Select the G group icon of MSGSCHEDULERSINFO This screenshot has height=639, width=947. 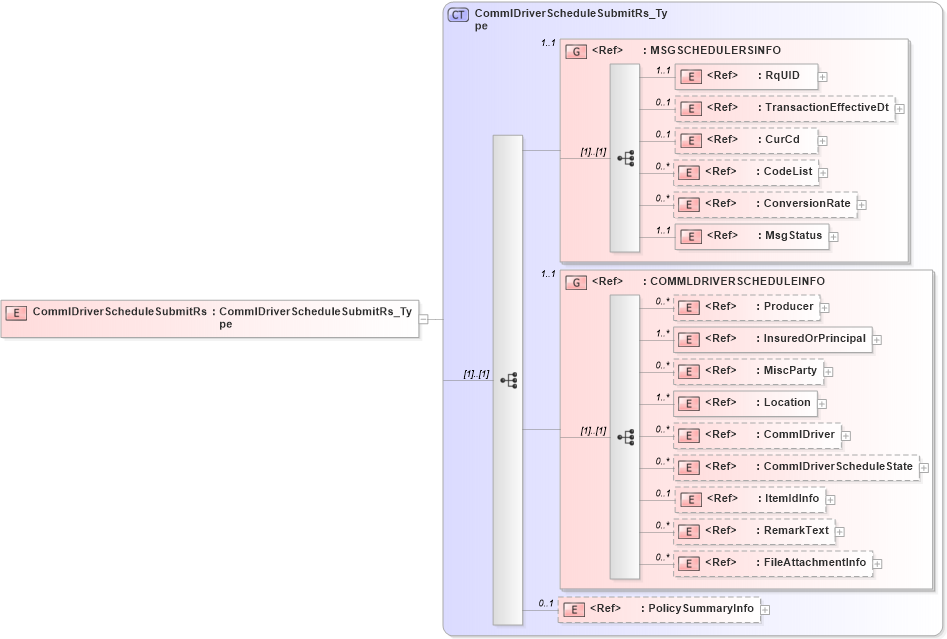576,51
